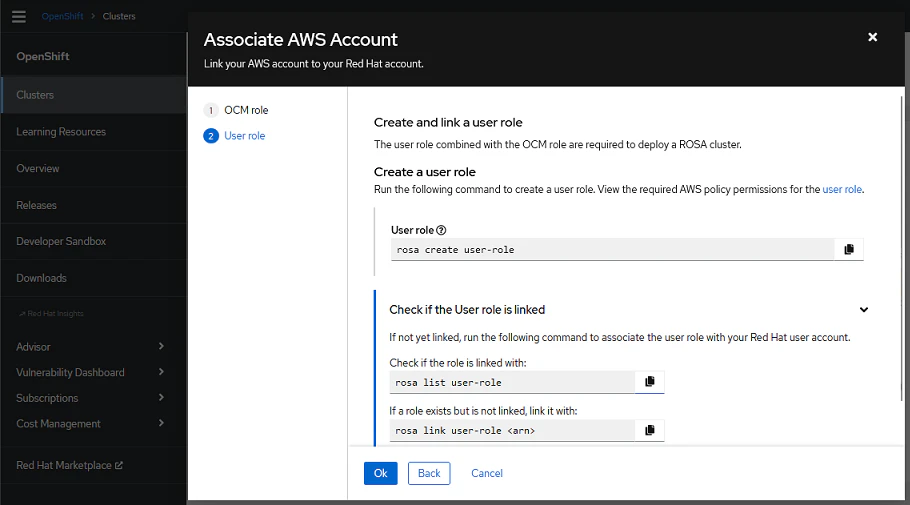The width and height of the screenshot is (910, 505).
Task: Click the rosa create user-role command field
Action: click(x=612, y=249)
